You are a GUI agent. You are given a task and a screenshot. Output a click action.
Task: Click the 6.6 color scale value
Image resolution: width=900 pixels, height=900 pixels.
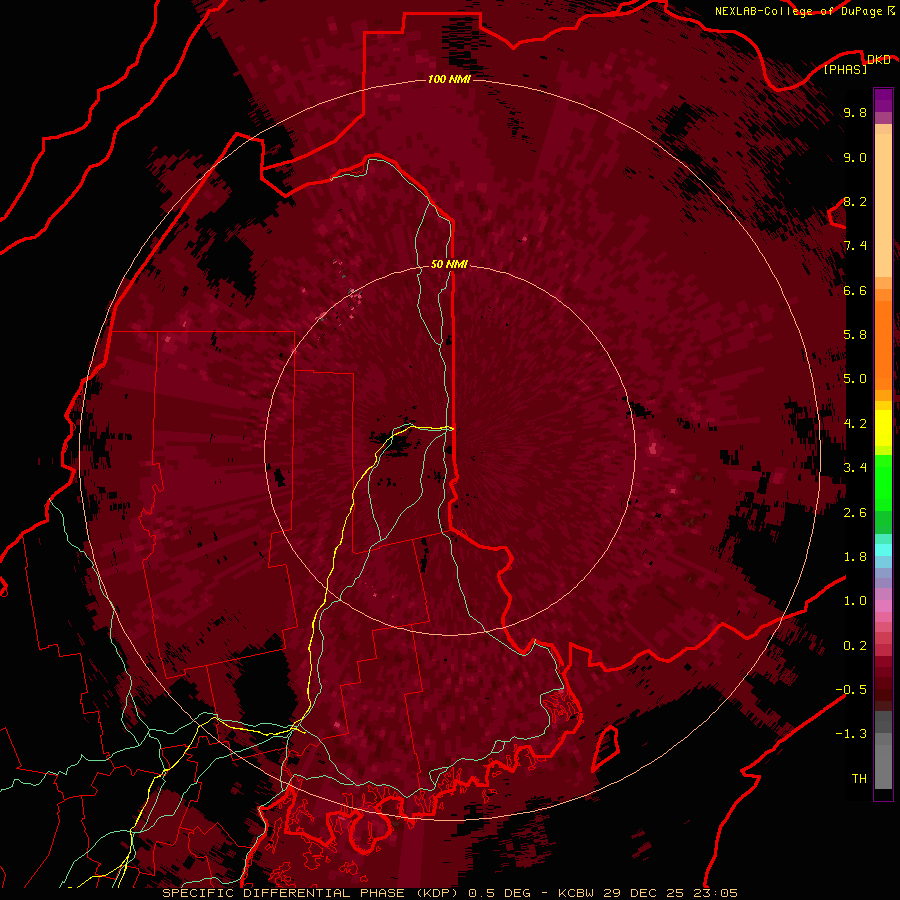(855, 290)
